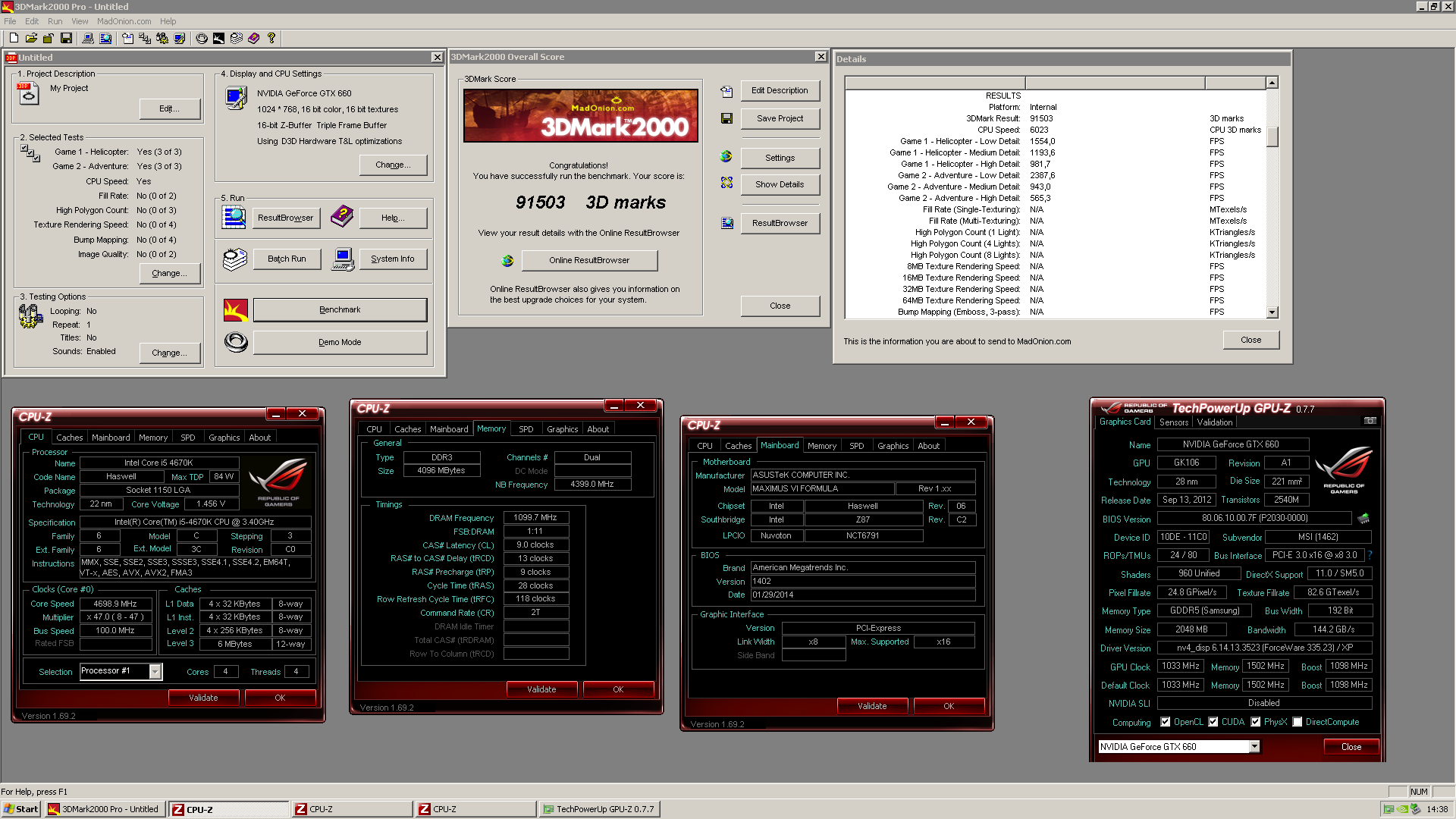
Task: Click the Edit Description toolbar icon
Action: [127, 38]
